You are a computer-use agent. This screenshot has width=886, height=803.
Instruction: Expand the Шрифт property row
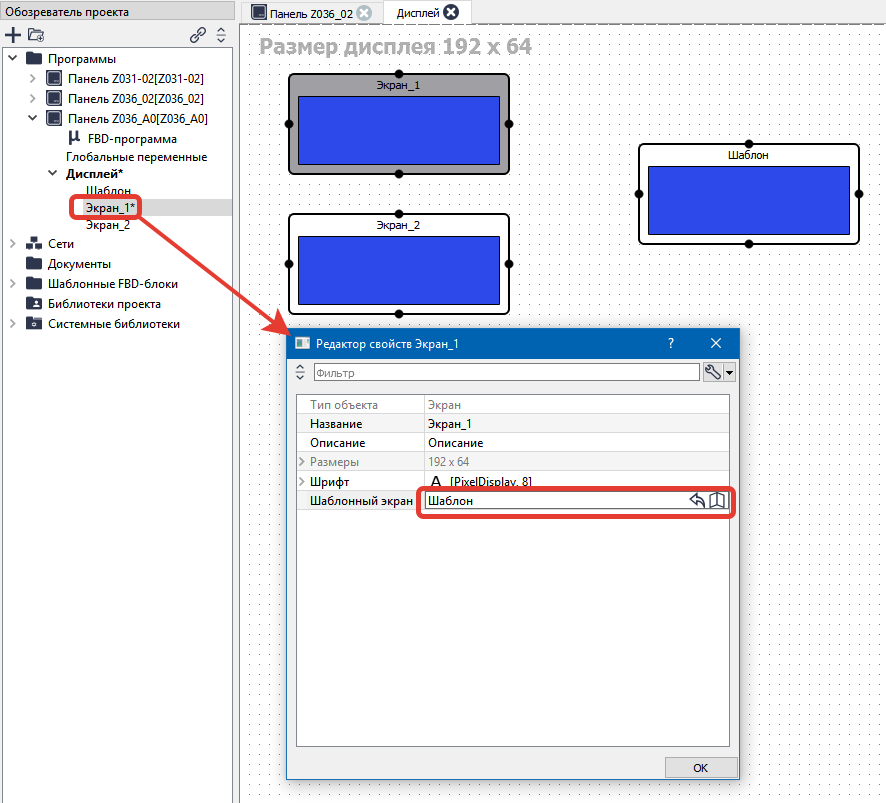pos(302,482)
